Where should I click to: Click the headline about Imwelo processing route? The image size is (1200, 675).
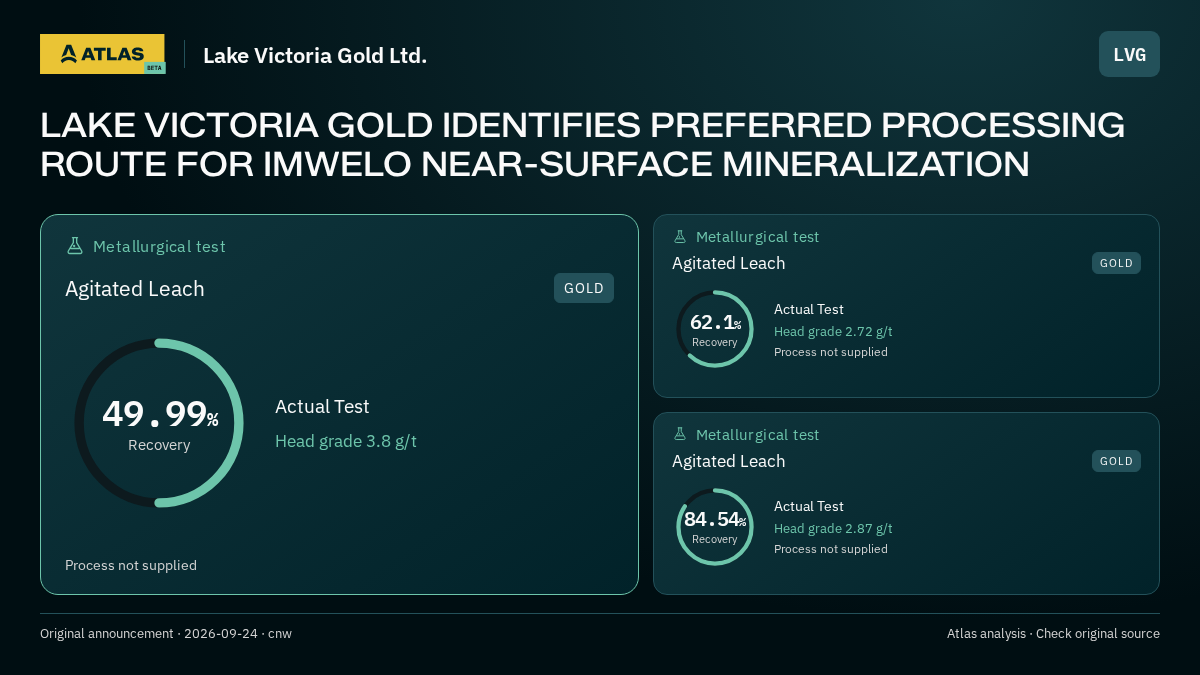pos(583,145)
